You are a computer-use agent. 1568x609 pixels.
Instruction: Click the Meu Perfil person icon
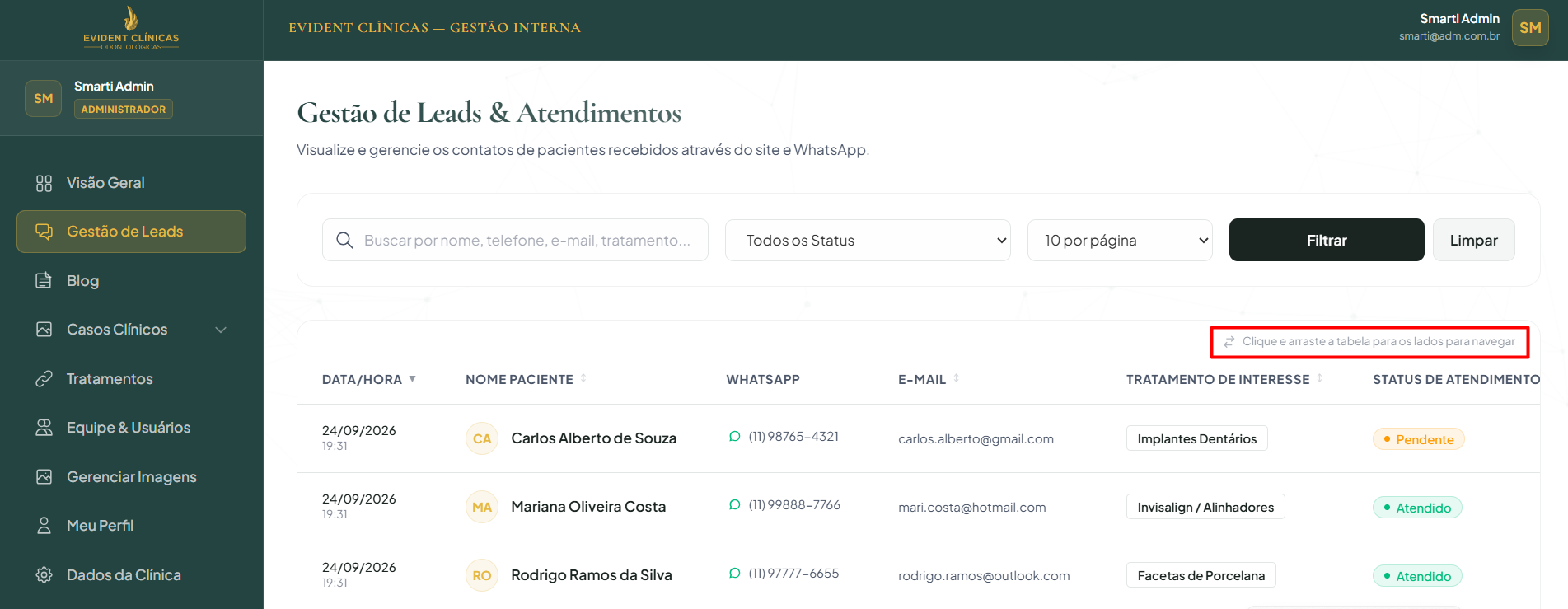(44, 526)
